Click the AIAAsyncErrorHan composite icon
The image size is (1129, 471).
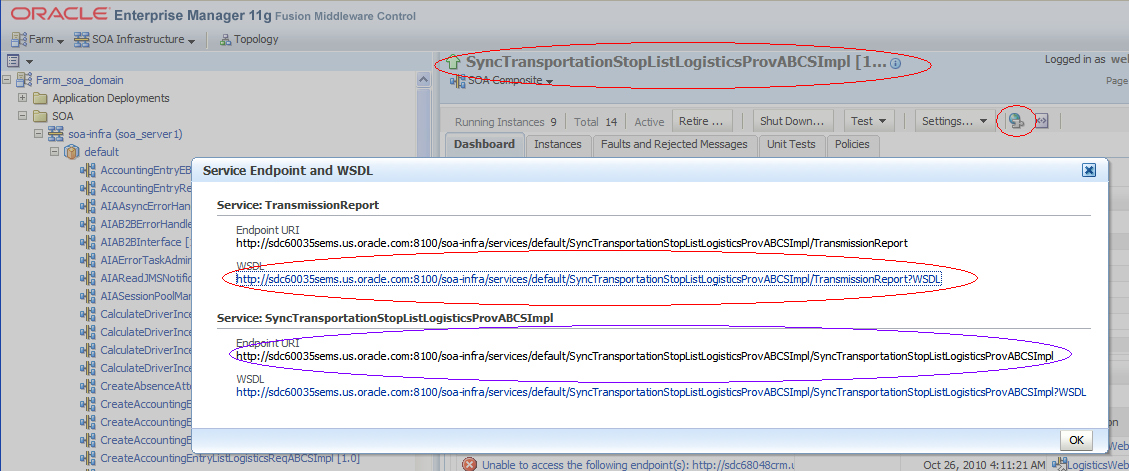pos(89,207)
